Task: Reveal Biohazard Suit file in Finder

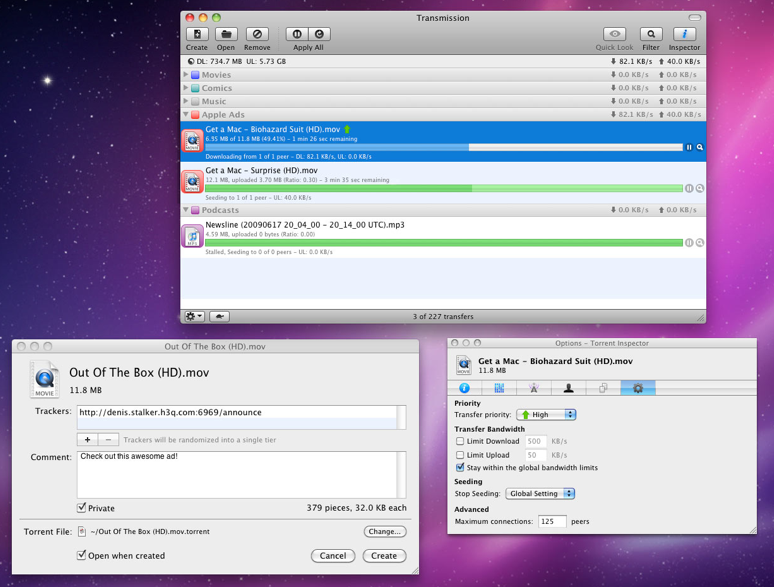Action: pos(700,147)
